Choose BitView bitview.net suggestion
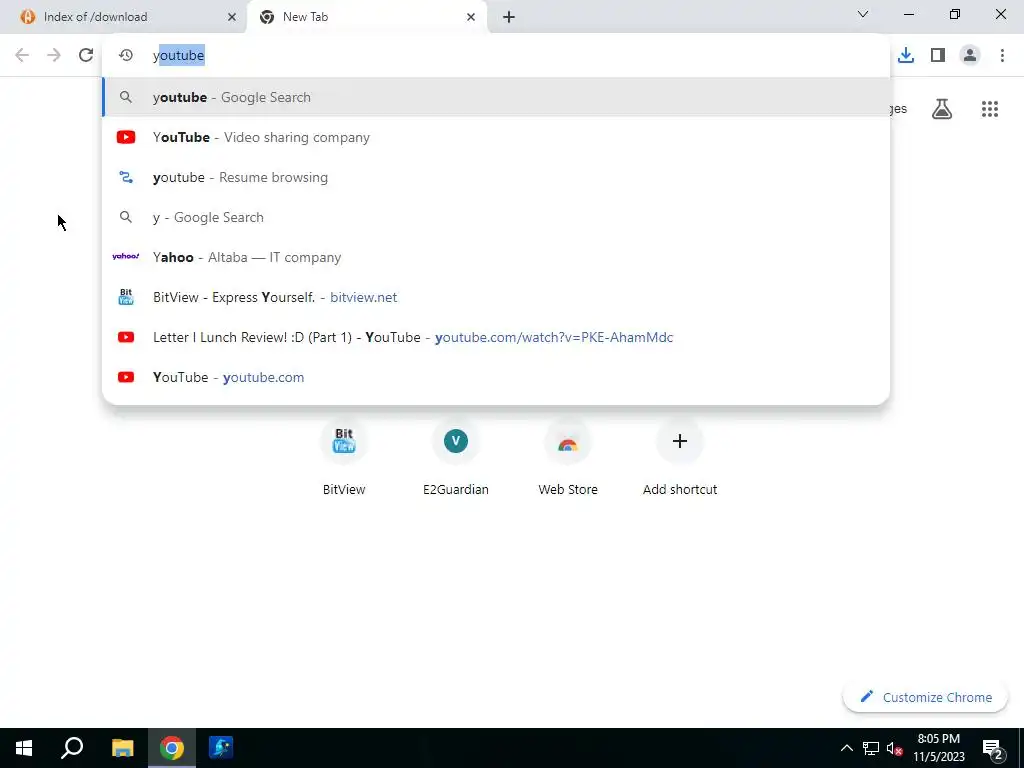The image size is (1024, 768). click(x=496, y=297)
